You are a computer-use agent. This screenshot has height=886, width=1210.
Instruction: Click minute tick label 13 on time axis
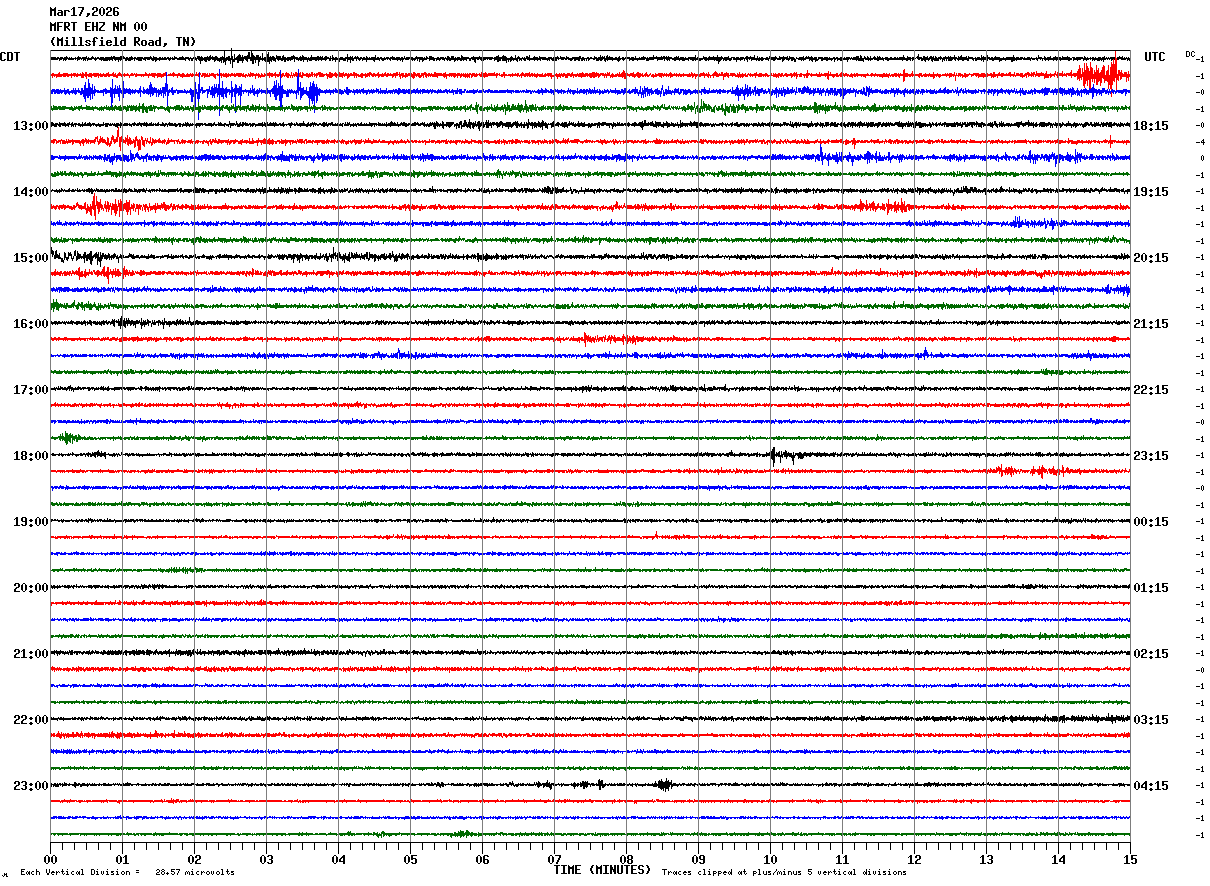pyautogui.click(x=986, y=859)
